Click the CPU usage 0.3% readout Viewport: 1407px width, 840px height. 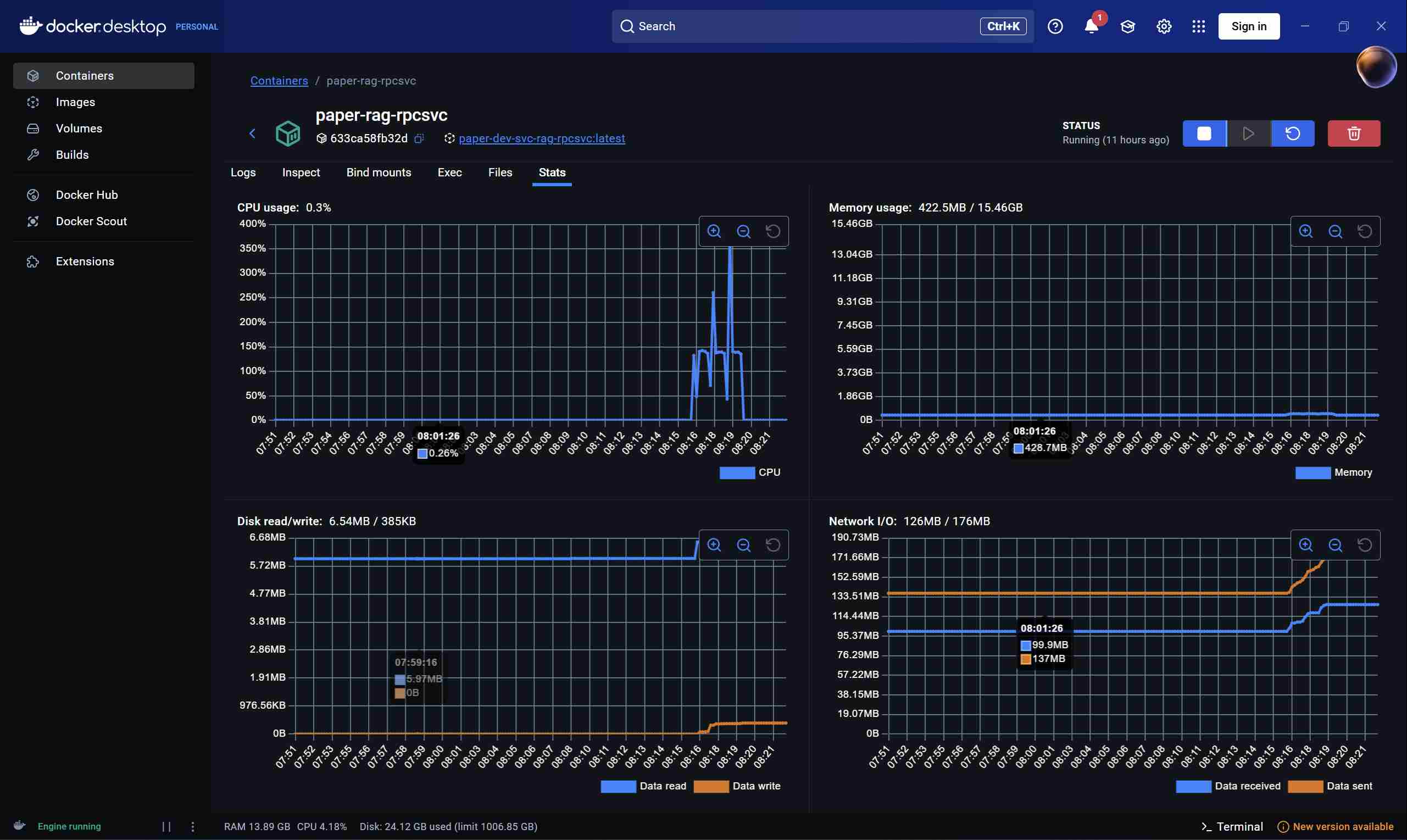[x=284, y=208]
